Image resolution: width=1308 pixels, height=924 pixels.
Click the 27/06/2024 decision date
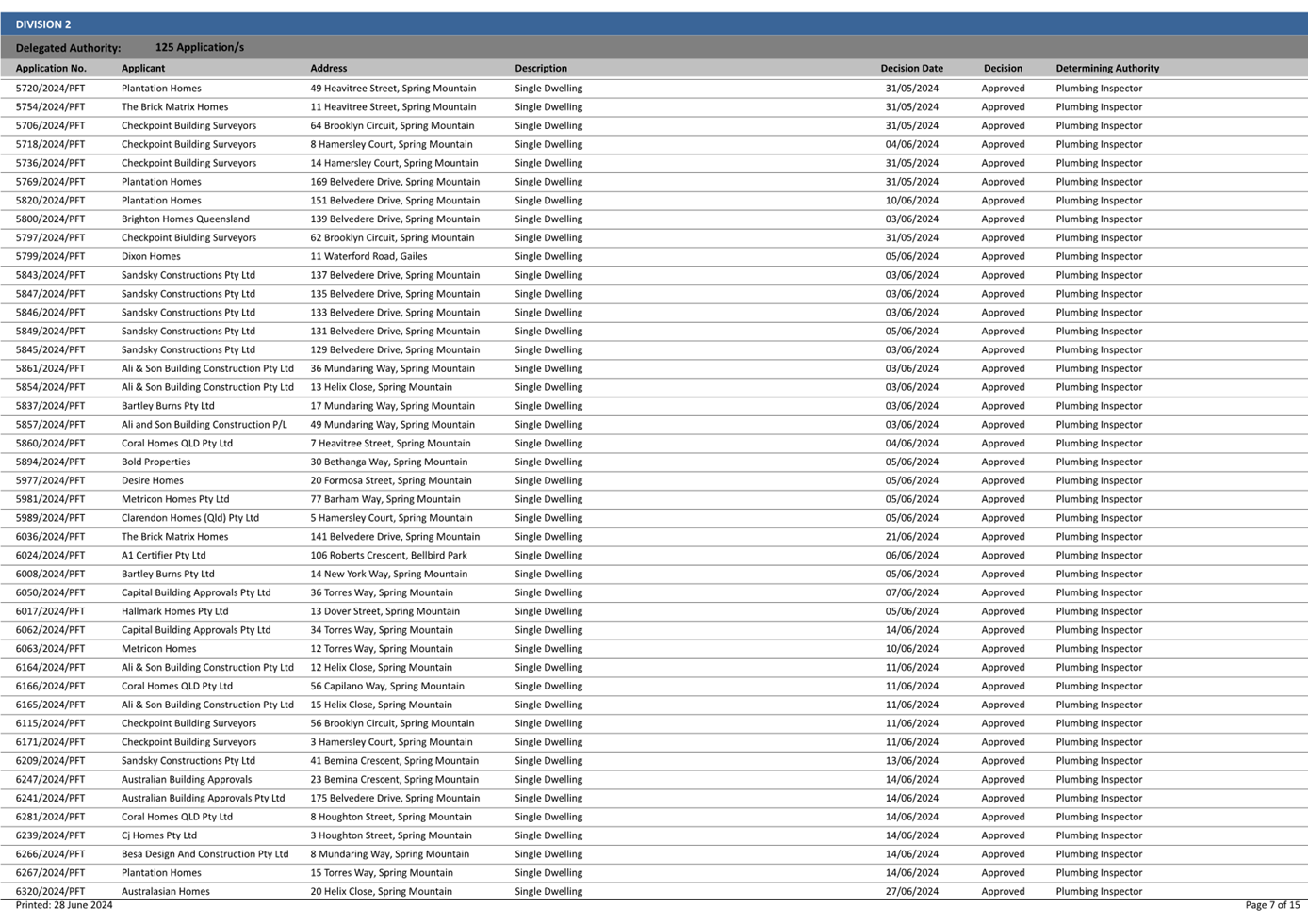(x=911, y=891)
